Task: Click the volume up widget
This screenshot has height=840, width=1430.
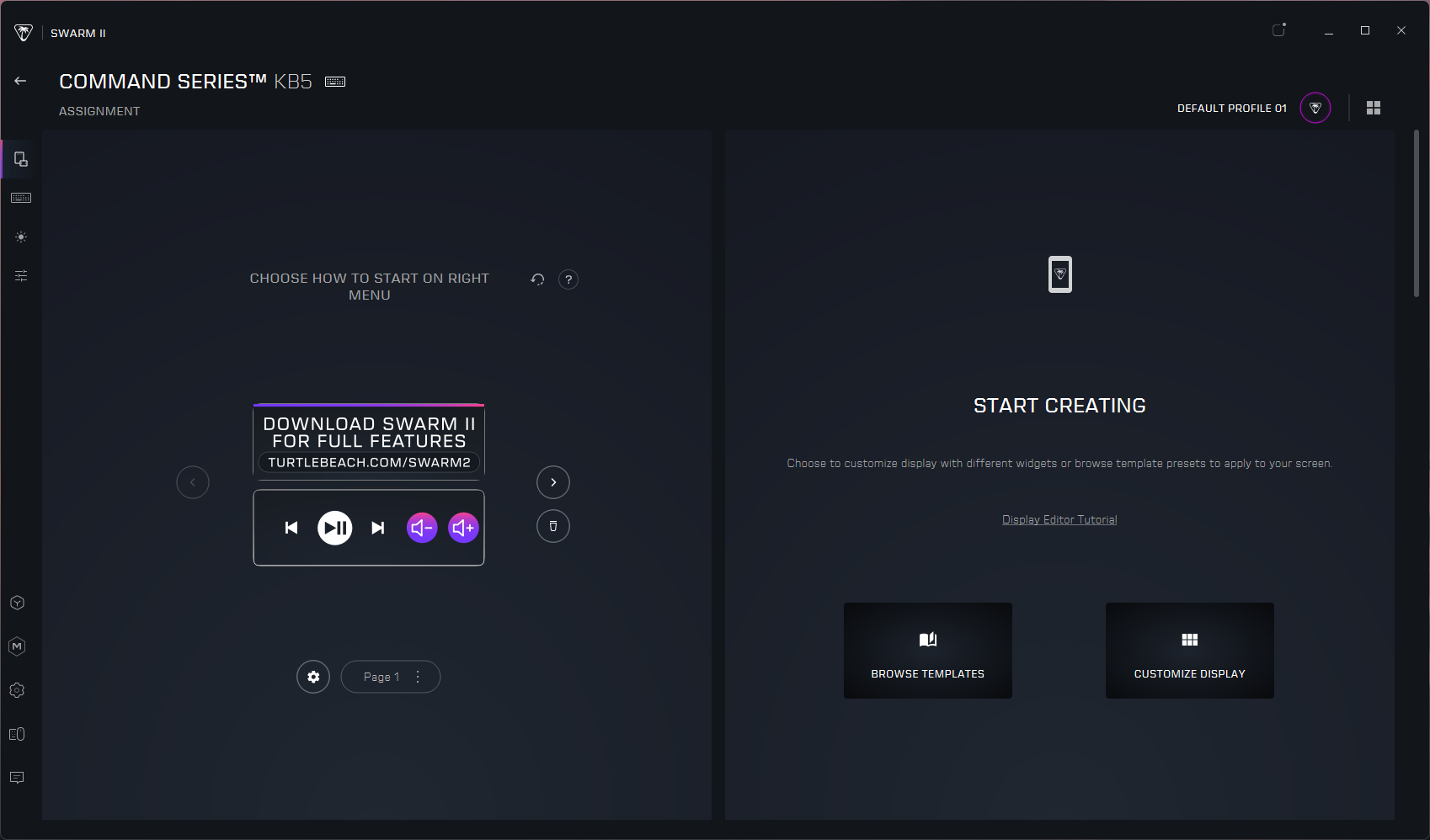Action: [x=463, y=528]
